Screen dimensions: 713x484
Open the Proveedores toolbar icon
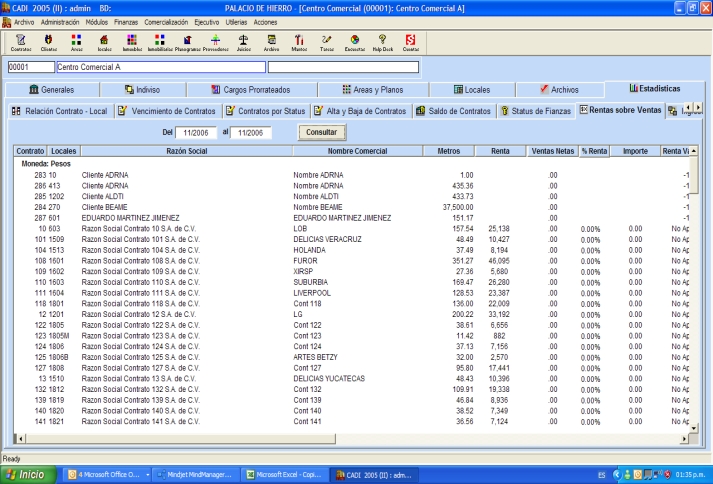(x=215, y=42)
